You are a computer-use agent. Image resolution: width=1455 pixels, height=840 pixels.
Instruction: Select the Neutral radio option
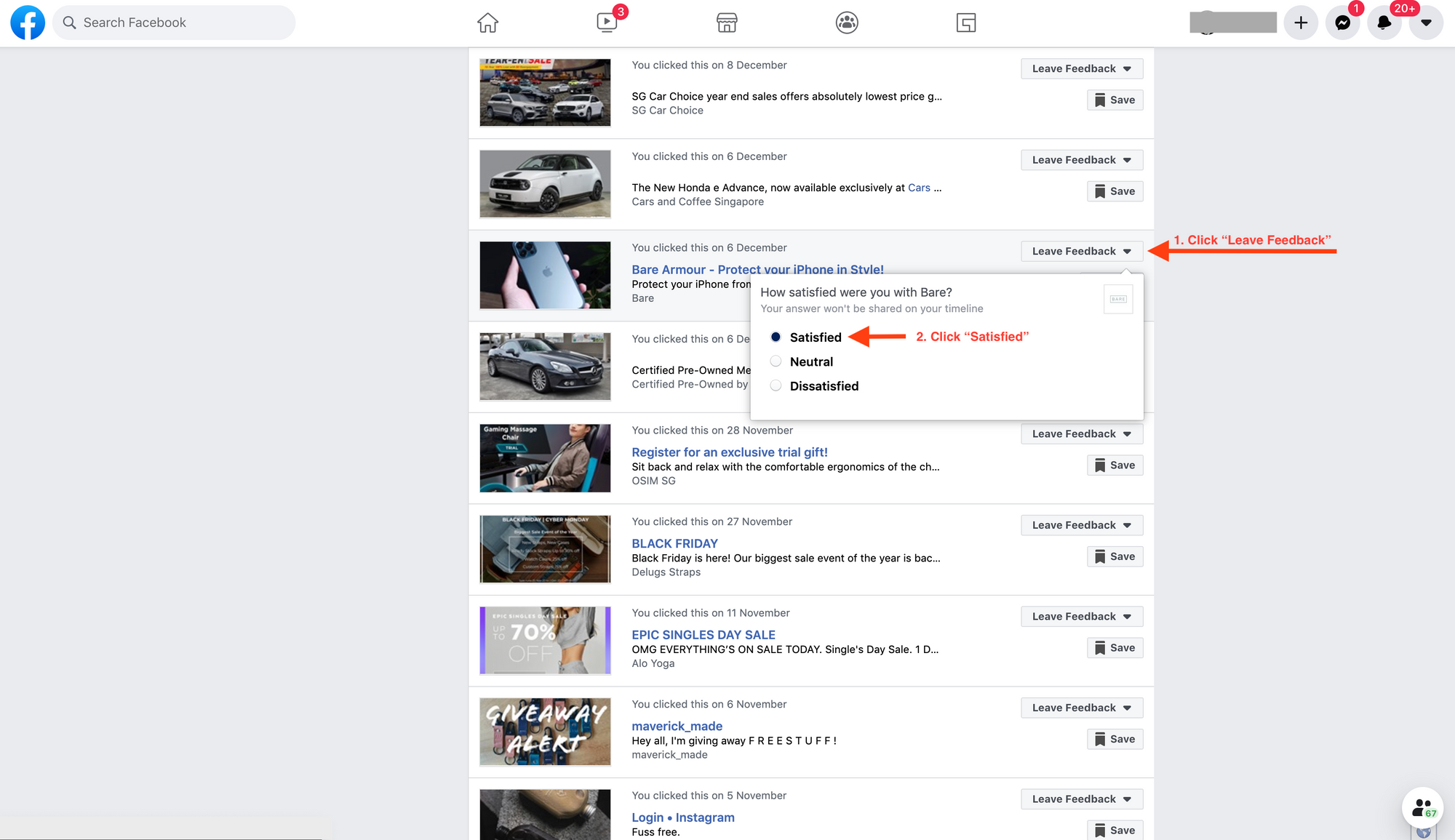click(x=776, y=361)
